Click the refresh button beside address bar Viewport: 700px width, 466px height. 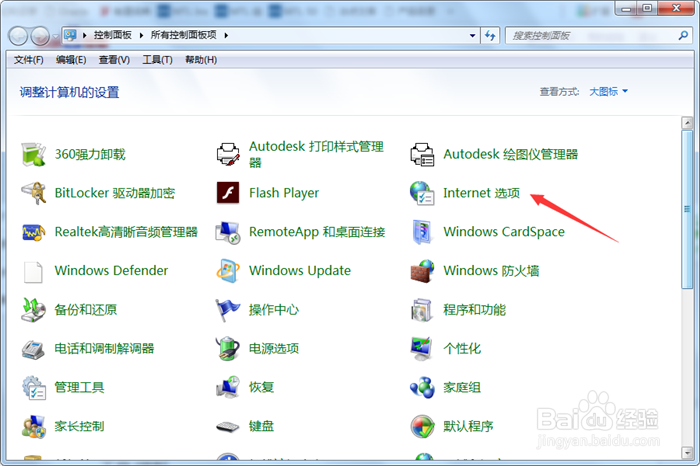pos(490,36)
